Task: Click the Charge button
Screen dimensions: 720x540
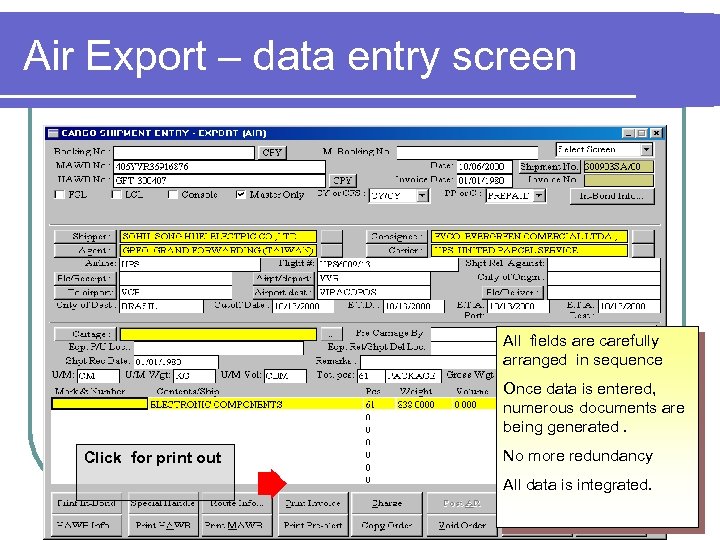Action: point(387,503)
